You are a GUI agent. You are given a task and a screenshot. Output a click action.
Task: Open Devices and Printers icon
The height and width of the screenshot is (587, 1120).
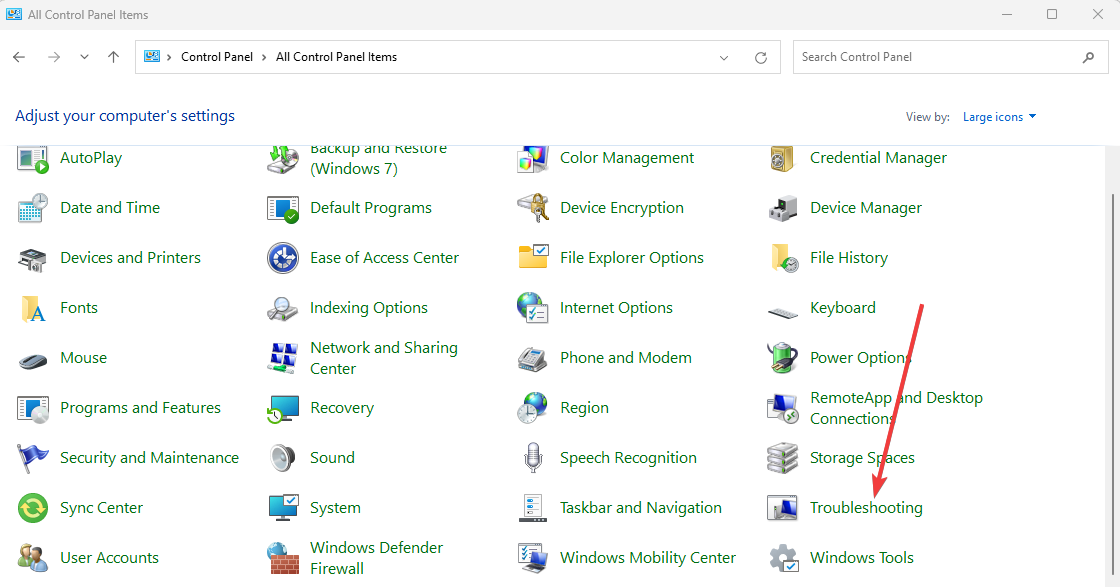pos(32,259)
